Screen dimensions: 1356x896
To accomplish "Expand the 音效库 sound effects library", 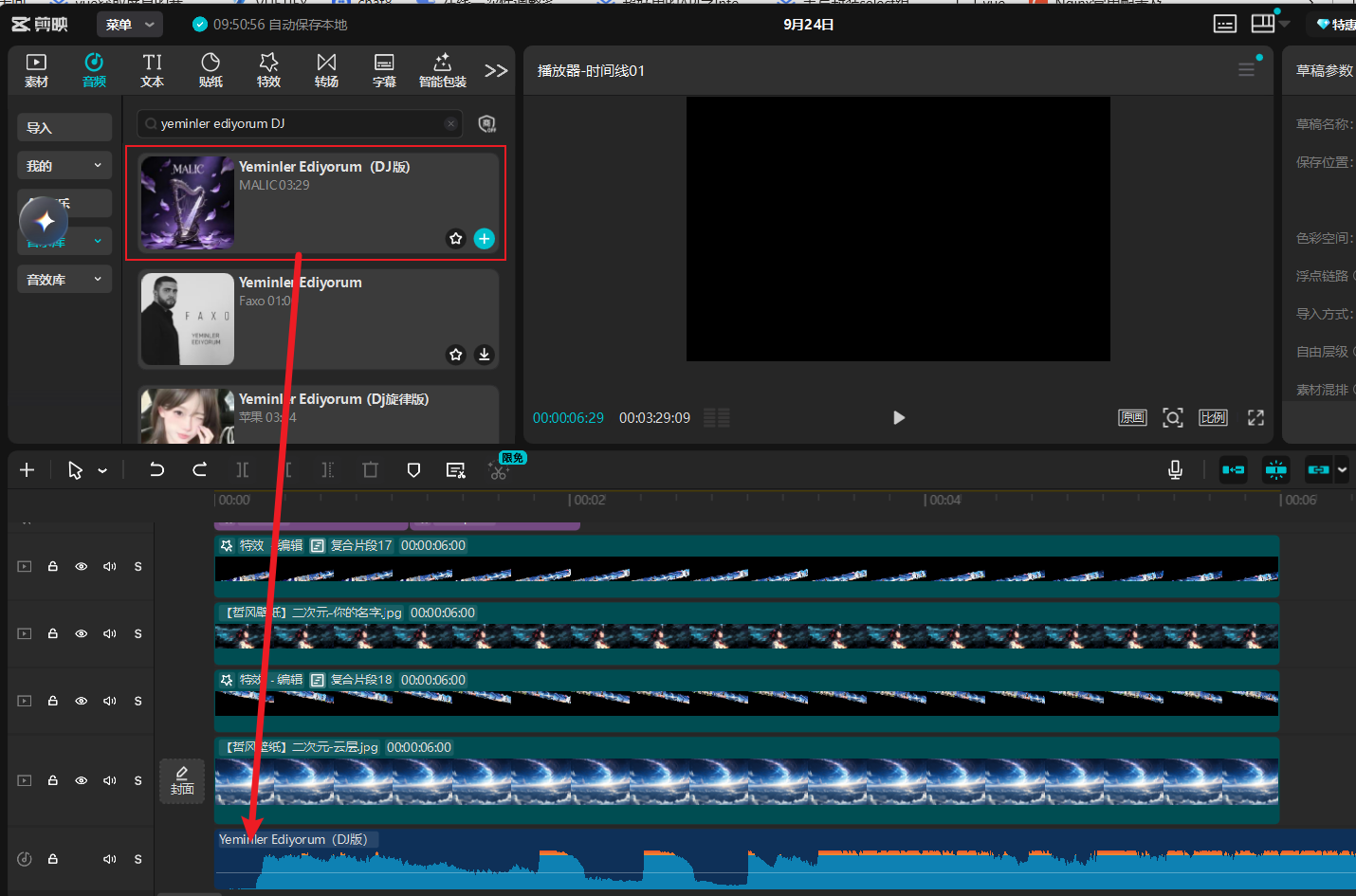I will tap(64, 280).
